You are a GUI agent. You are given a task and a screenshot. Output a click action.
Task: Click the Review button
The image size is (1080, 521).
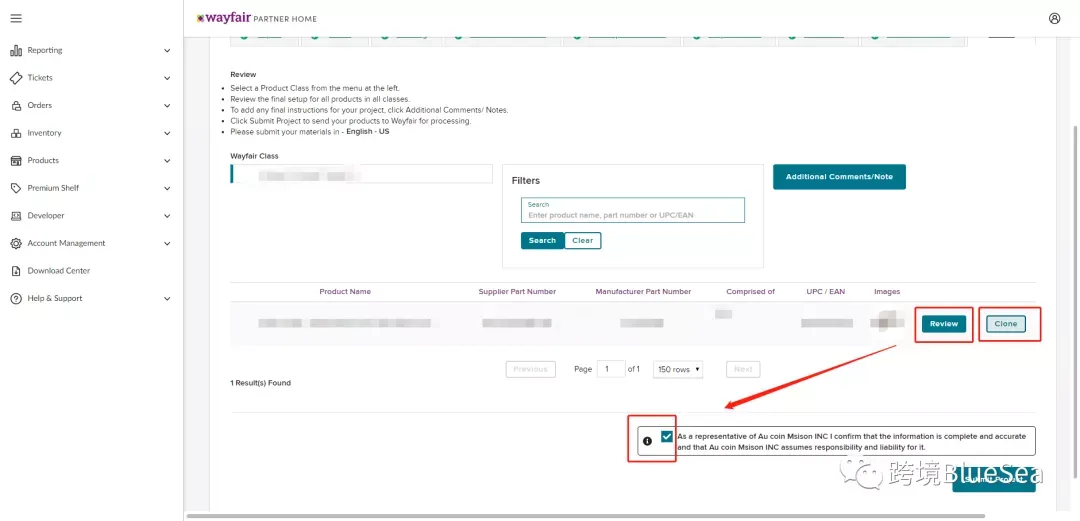(x=944, y=324)
